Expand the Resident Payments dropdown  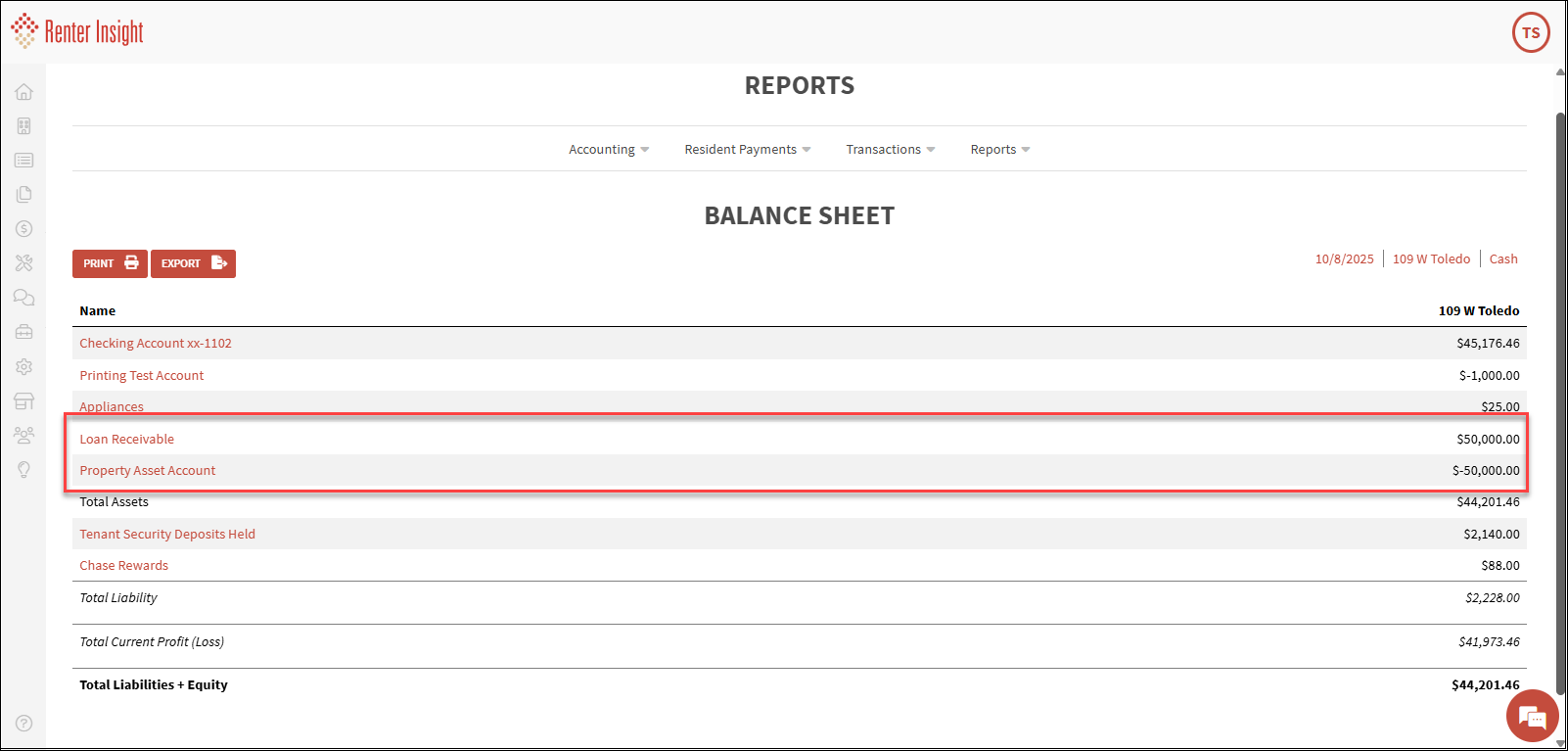tap(747, 150)
